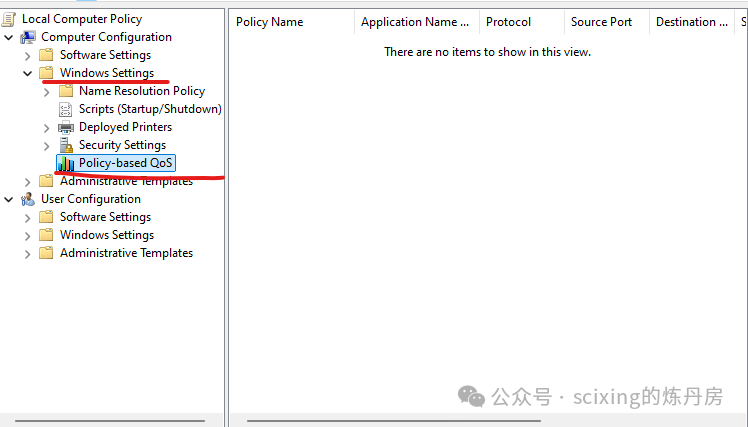This screenshot has height=427, width=748.
Task: Select Administrative Templates label under User Configuration
Action: click(126, 253)
